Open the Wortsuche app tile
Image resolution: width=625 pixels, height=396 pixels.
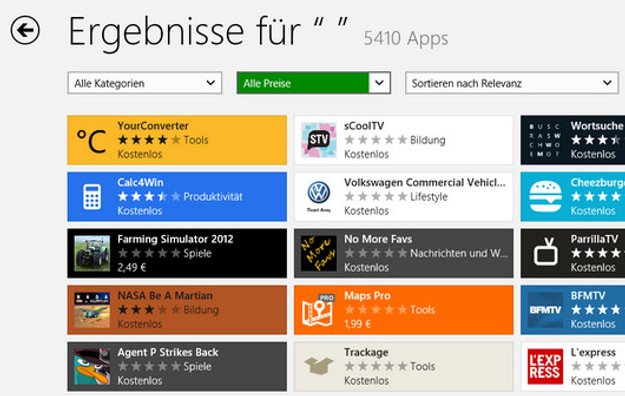(573, 140)
